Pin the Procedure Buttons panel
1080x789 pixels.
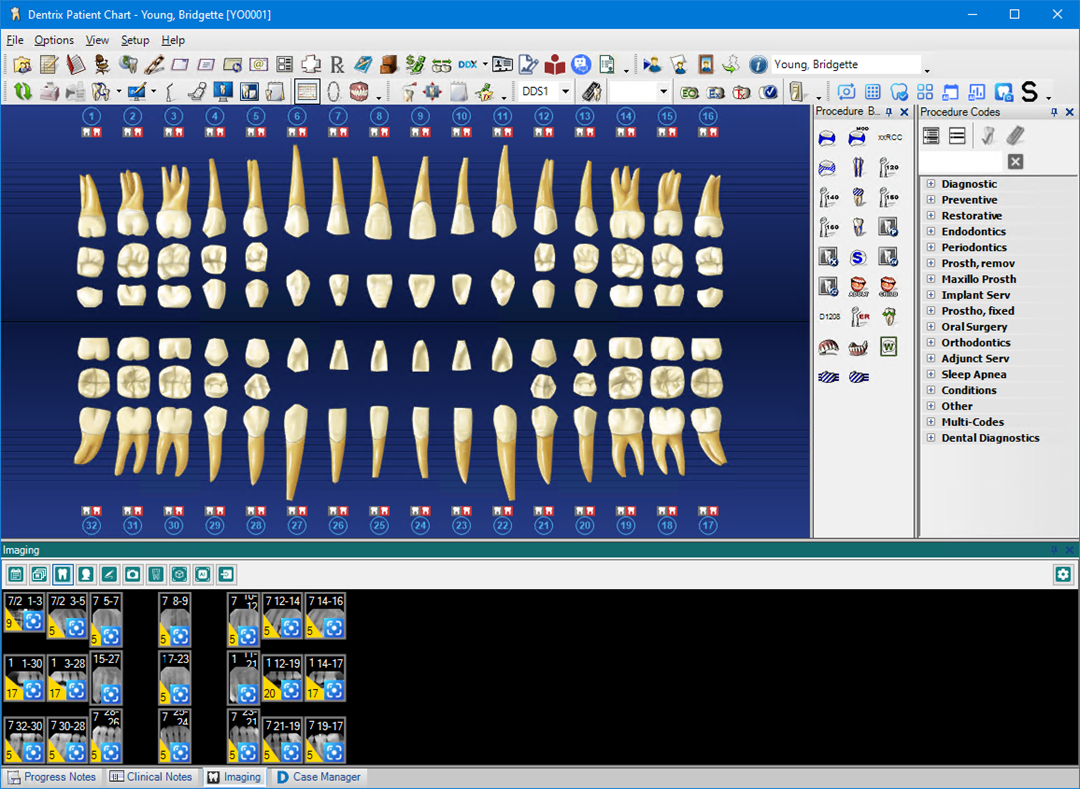888,112
